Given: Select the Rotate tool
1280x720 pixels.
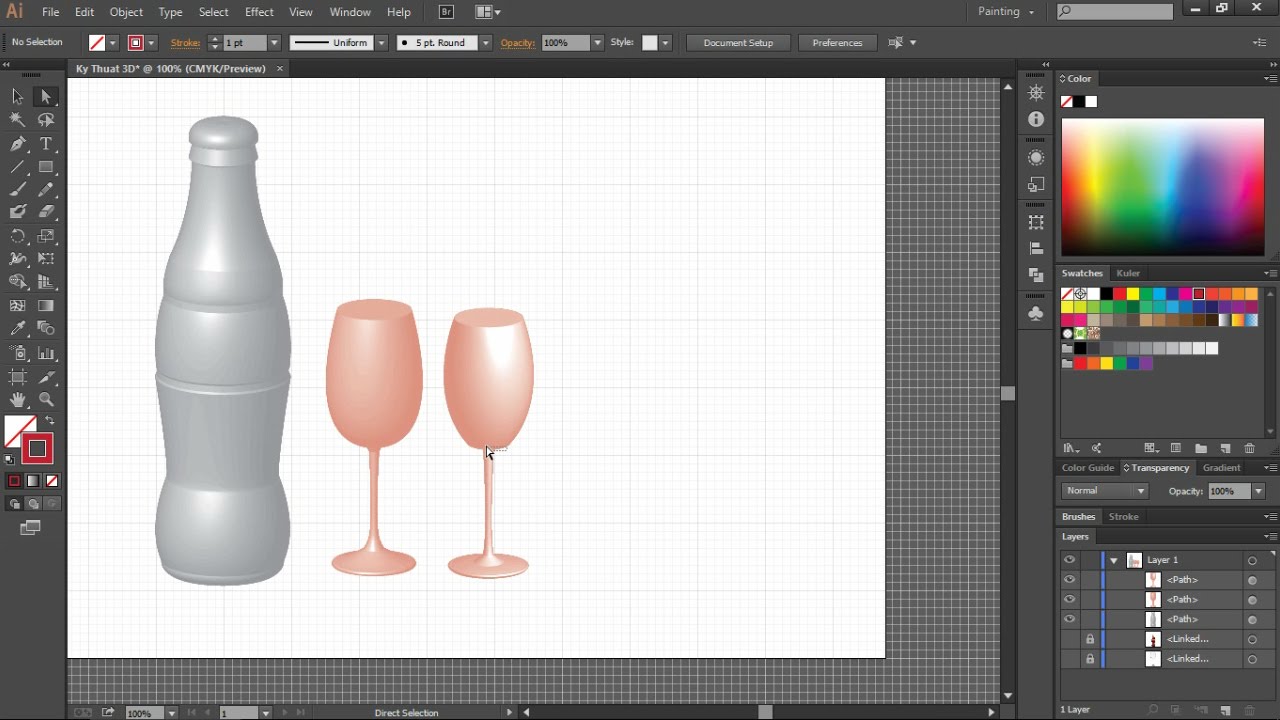Looking at the screenshot, I should [17, 237].
